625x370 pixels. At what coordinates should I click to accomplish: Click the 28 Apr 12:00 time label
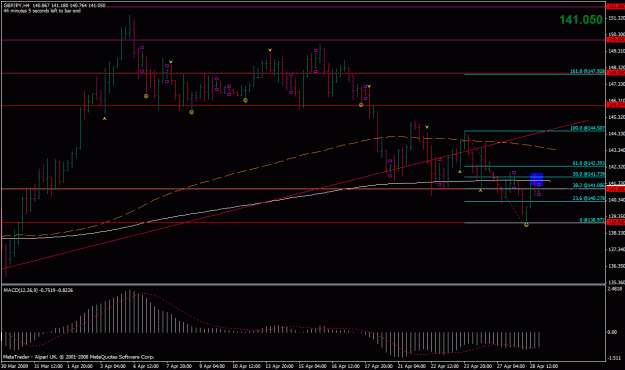[544, 366]
